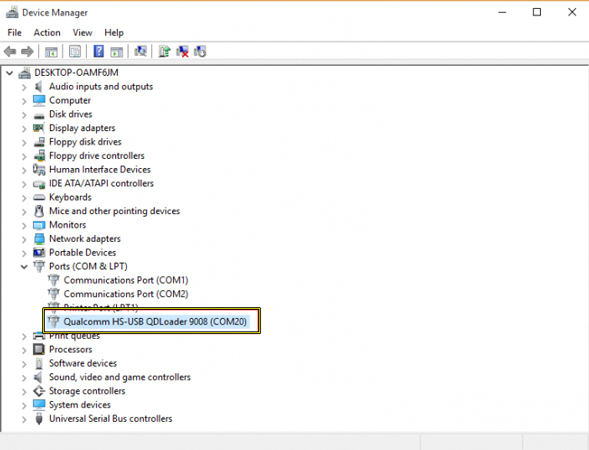Close the Device Manager window

pos(572,12)
